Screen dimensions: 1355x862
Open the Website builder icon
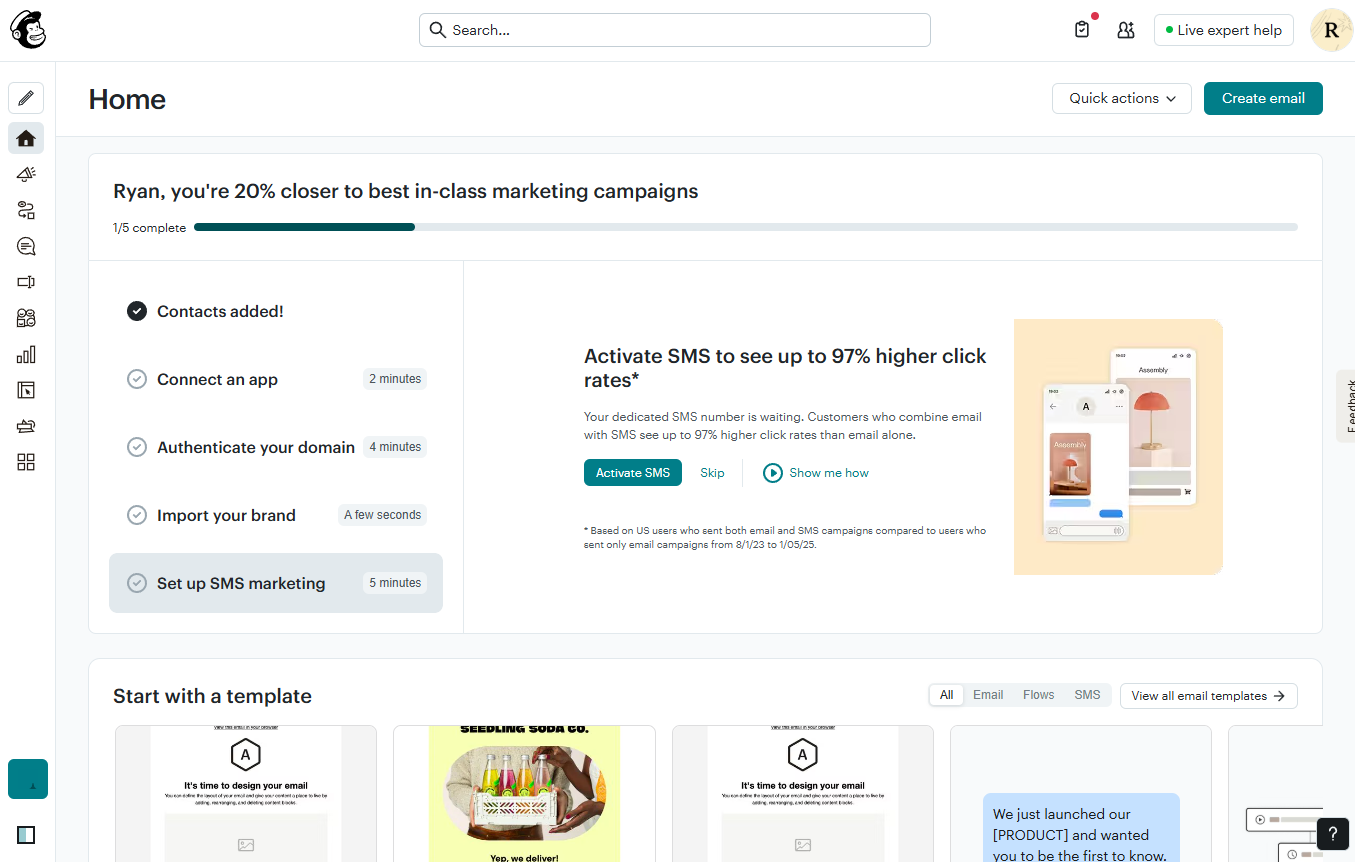point(26,390)
